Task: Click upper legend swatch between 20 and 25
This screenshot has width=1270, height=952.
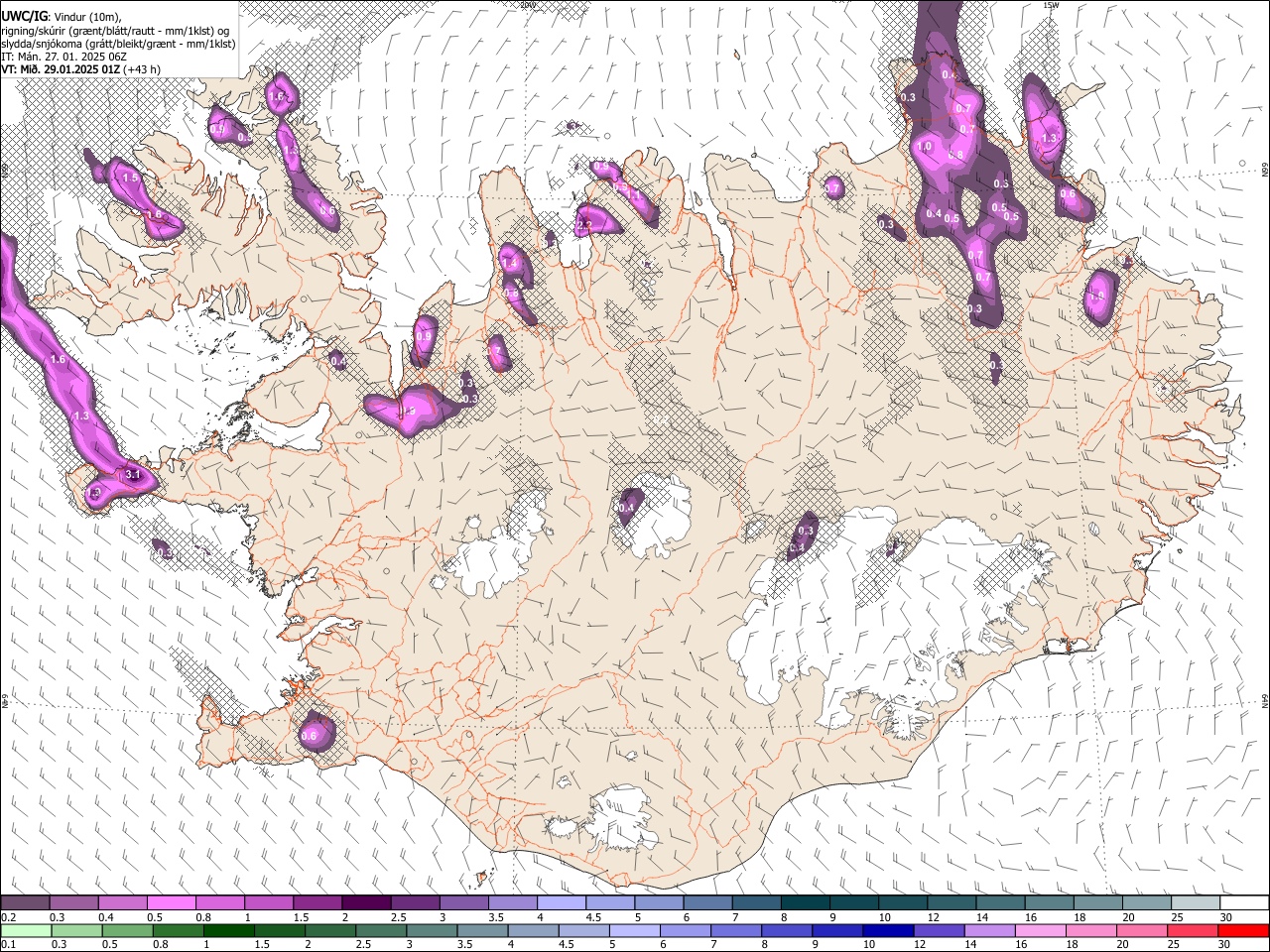Action: pos(1146,902)
